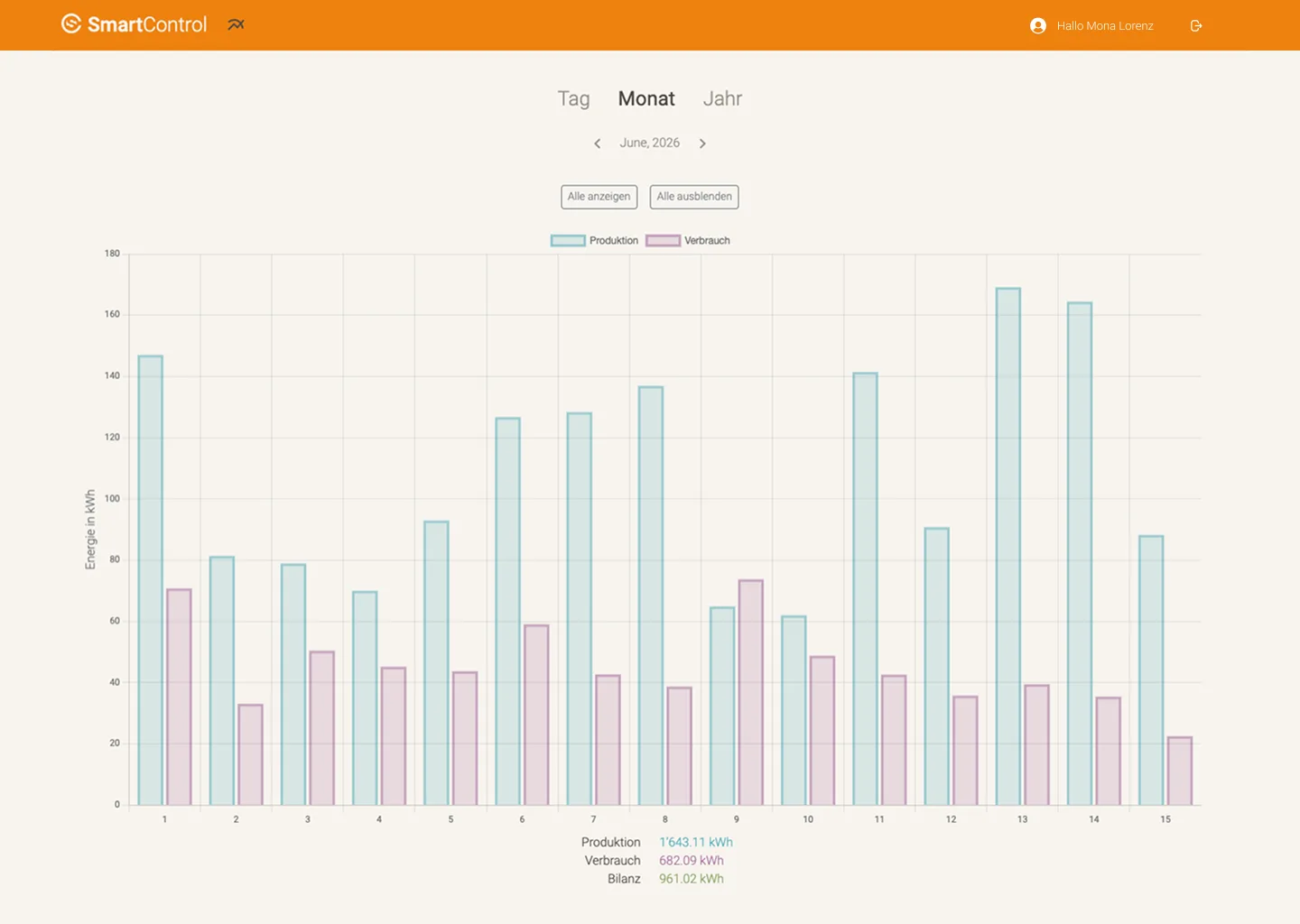This screenshot has width=1300, height=924.
Task: Click the Alle ausblenden button
Action: pyautogui.click(x=694, y=197)
